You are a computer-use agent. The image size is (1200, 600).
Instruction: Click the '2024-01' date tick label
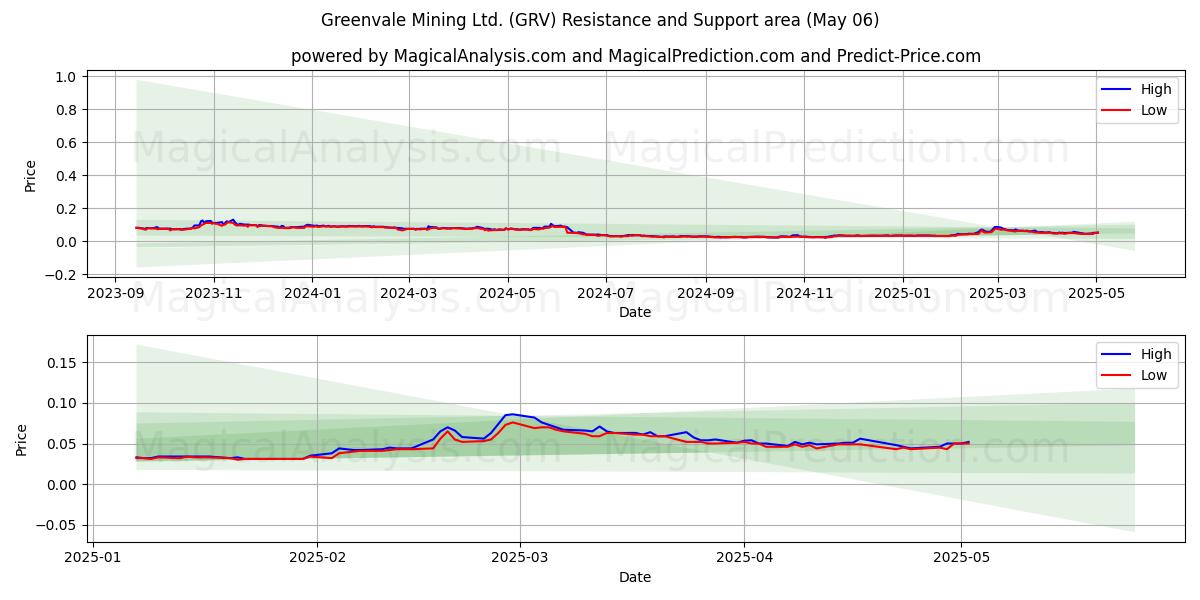click(312, 293)
